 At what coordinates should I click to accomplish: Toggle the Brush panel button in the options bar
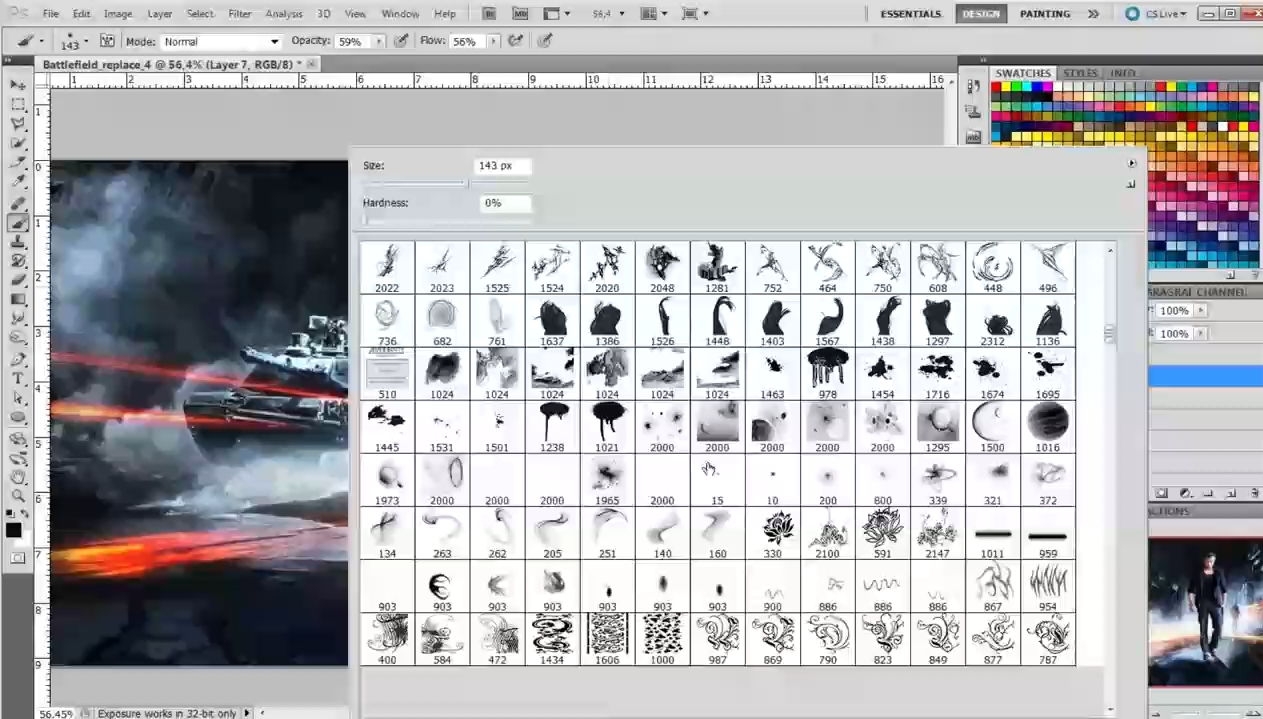[x=107, y=41]
